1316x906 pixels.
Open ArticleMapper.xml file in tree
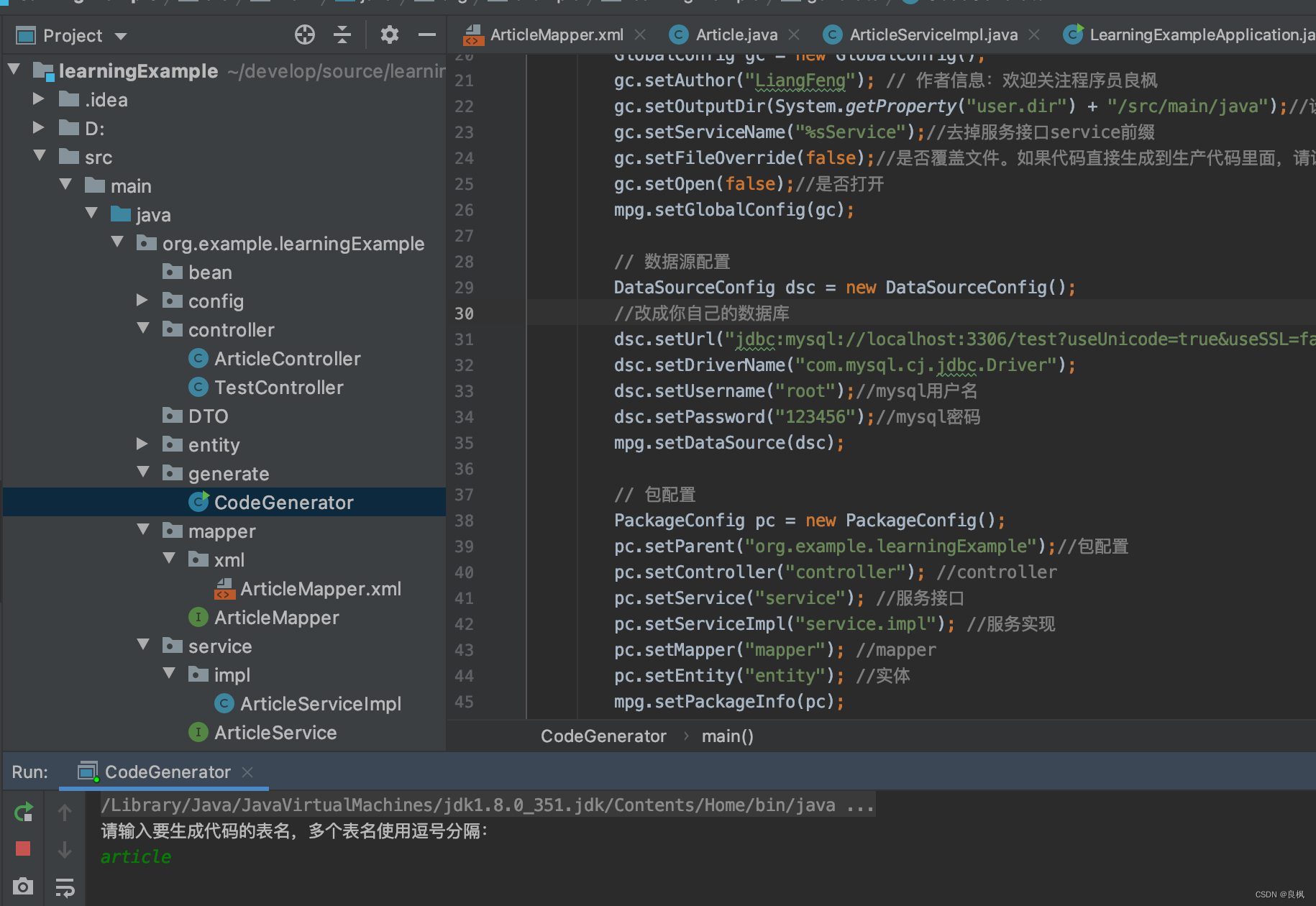pos(320,589)
